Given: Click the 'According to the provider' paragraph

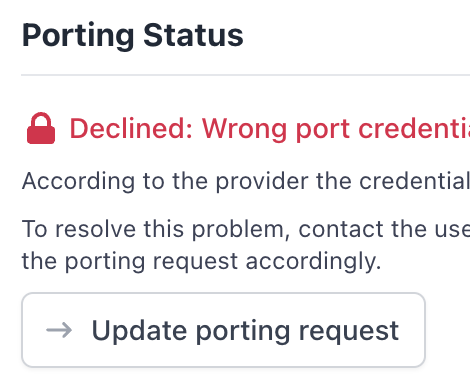Looking at the screenshot, I should (246, 181).
